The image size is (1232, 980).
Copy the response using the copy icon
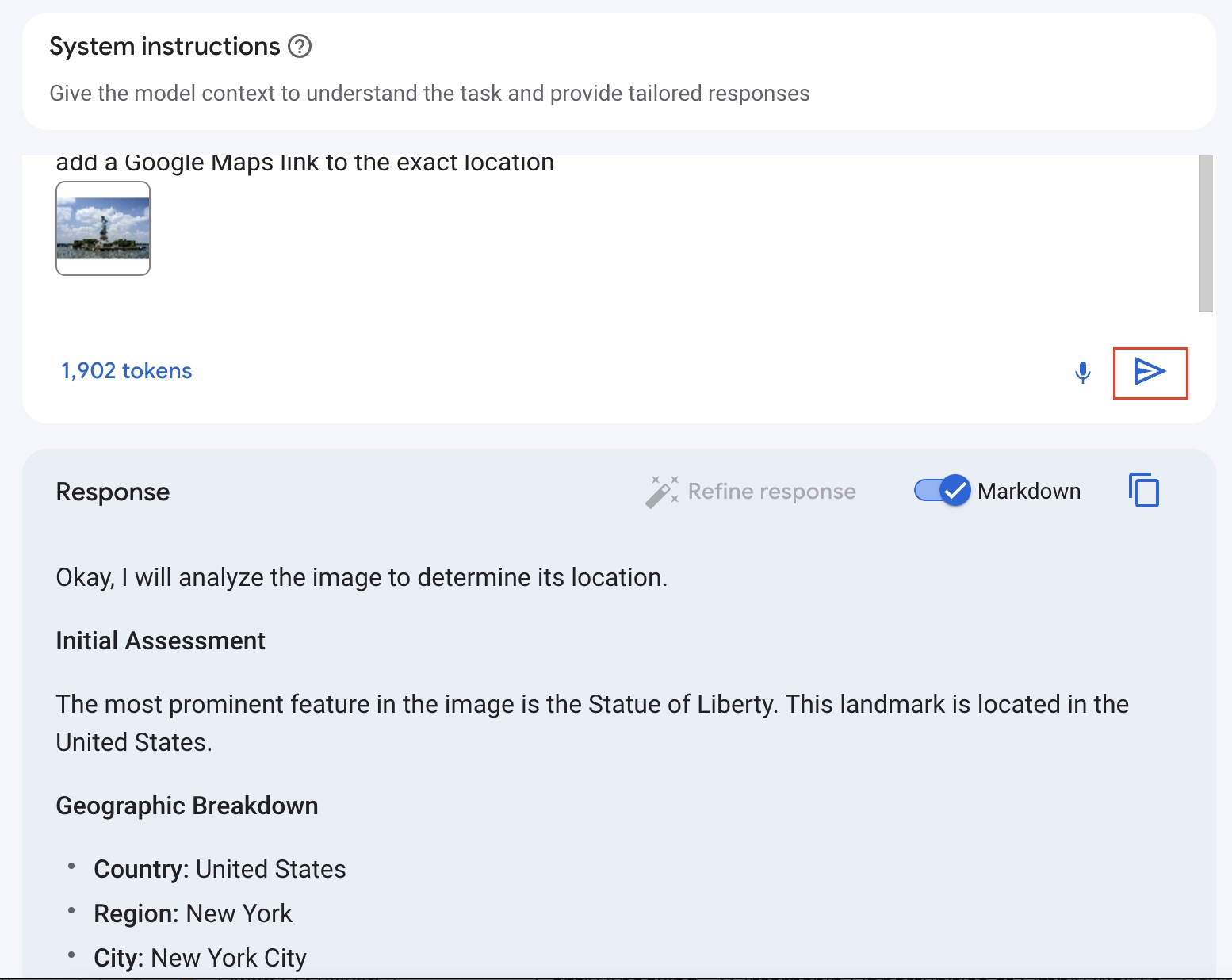point(1144,490)
